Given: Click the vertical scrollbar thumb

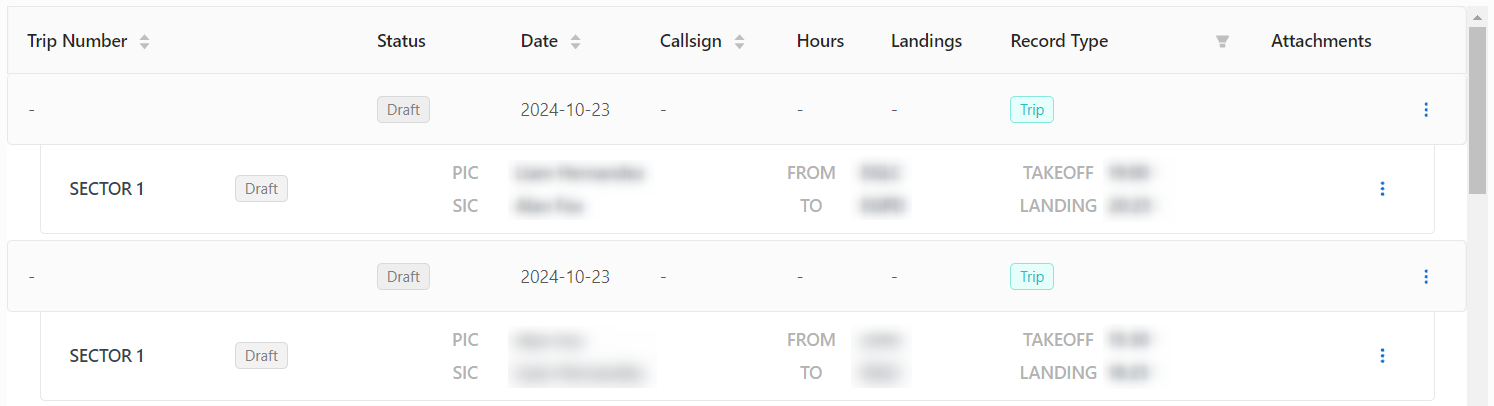Looking at the screenshot, I should coord(1477,110).
